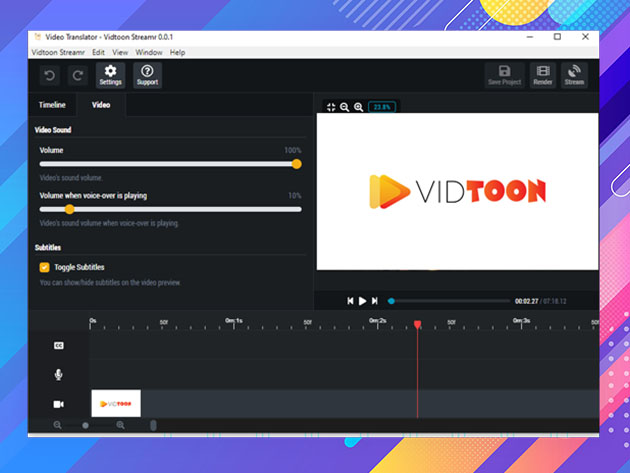
Task: Zoom in the timeline
Action: tap(120, 425)
